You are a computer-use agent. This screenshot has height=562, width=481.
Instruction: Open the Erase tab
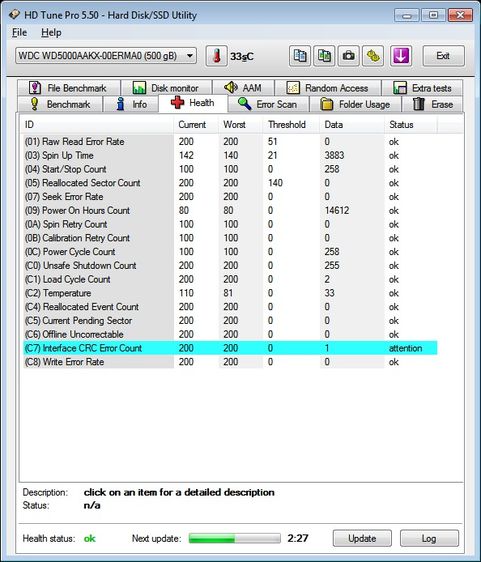coord(433,104)
